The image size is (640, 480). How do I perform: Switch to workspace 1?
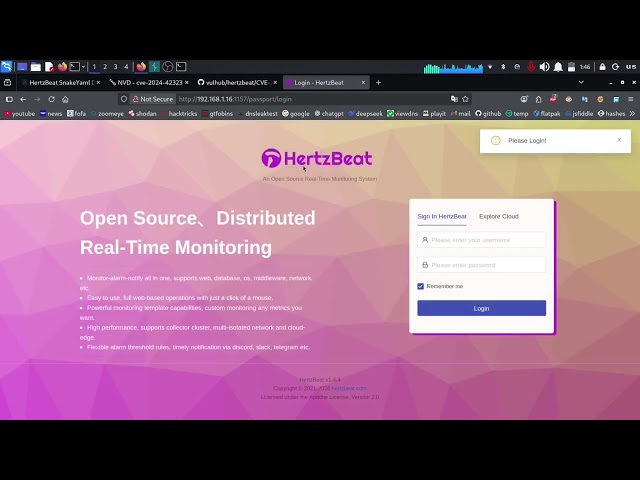94,67
